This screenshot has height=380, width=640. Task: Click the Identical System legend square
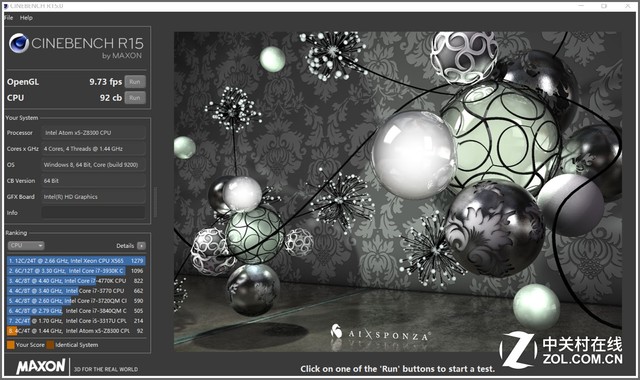pyautogui.click(x=50, y=345)
